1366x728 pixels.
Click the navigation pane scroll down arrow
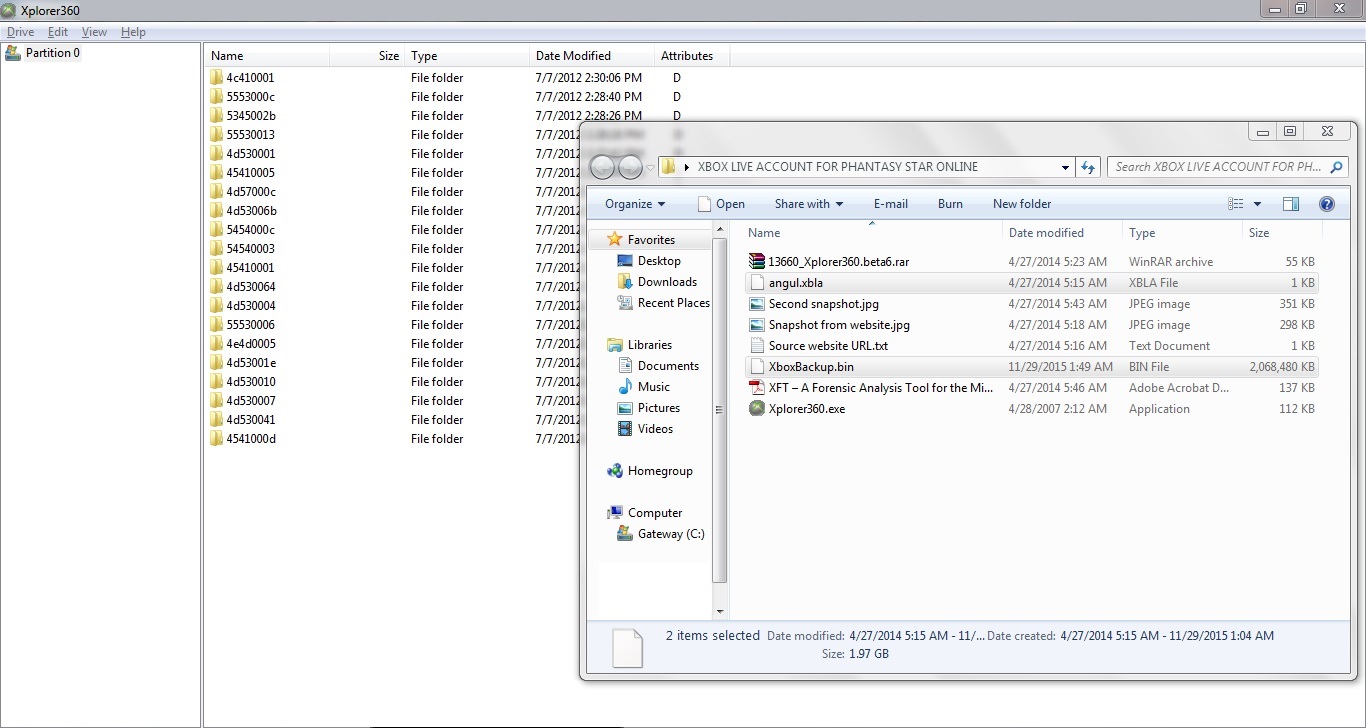pyautogui.click(x=719, y=611)
